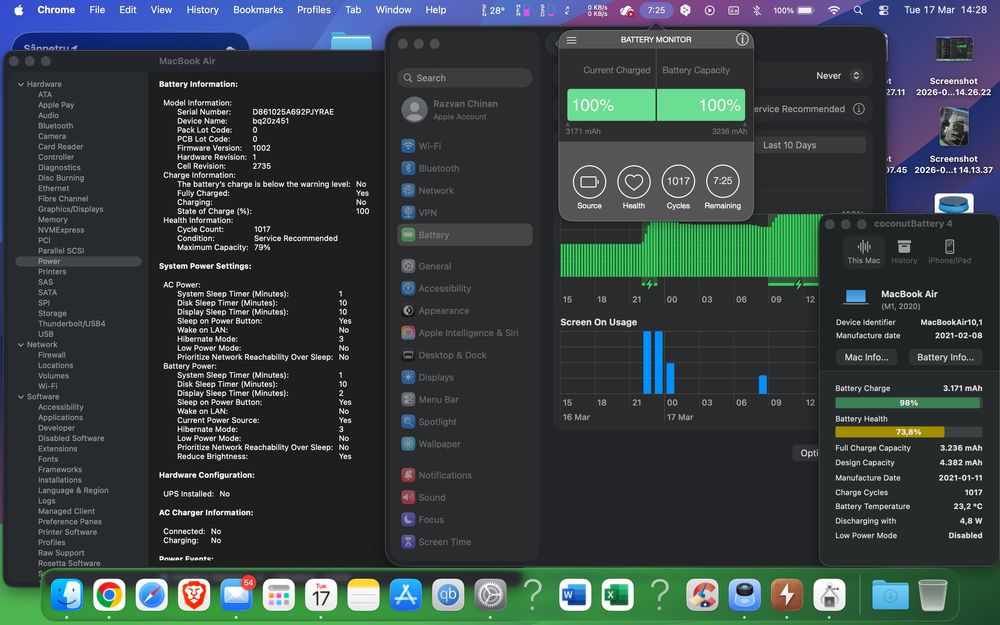Select Graphics/Displays in the System Information sidebar
Viewport: 1000px width, 625px height.
pyautogui.click(x=70, y=209)
